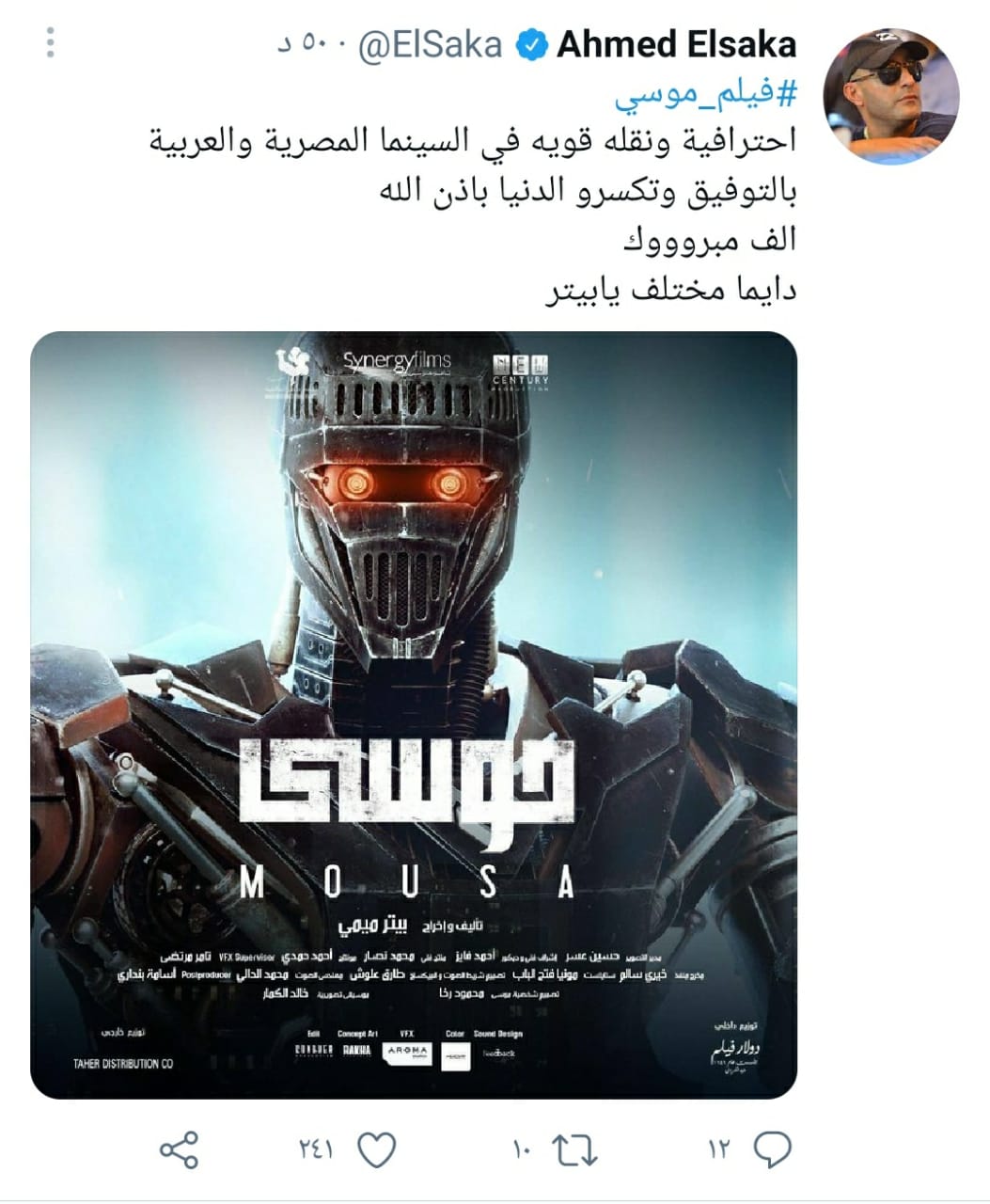Tap the reply speech bubble icon
The width and height of the screenshot is (990, 1204).
pos(773,1149)
